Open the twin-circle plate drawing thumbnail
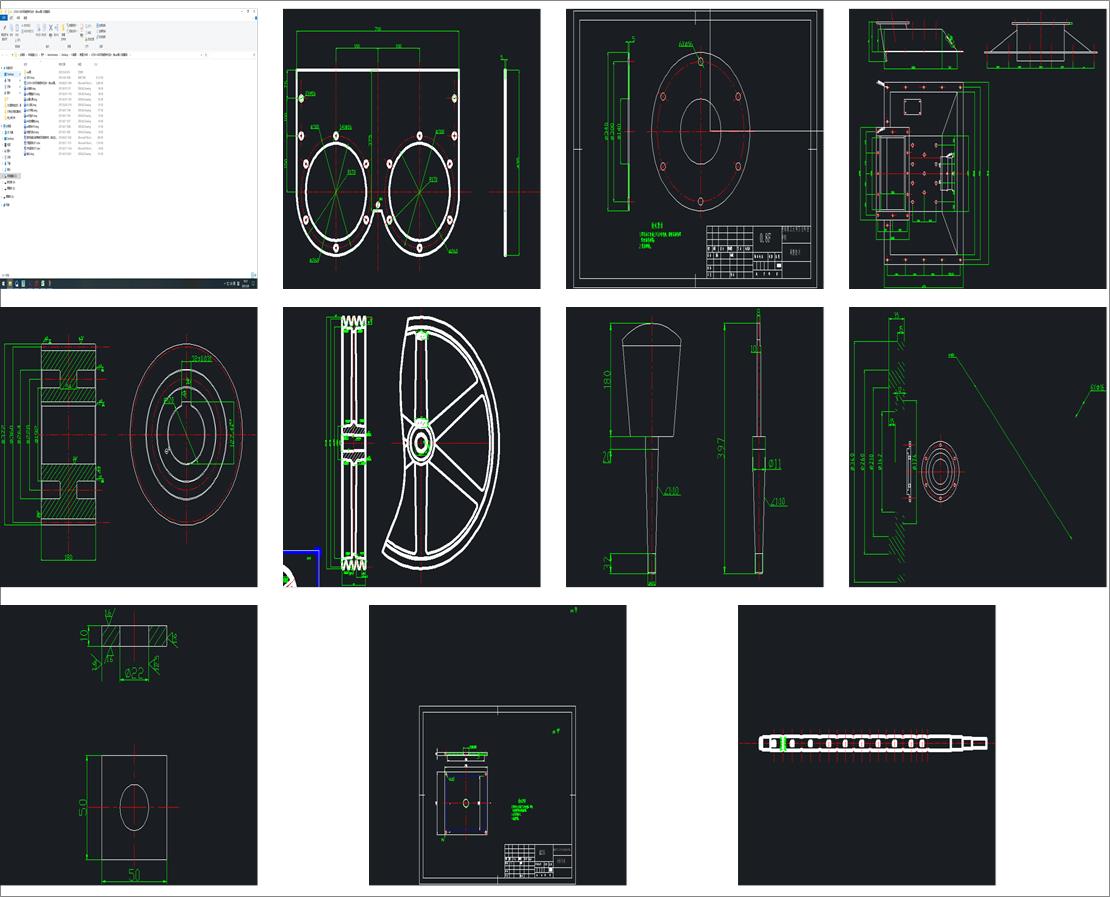The height and width of the screenshot is (897, 1110). (411, 149)
